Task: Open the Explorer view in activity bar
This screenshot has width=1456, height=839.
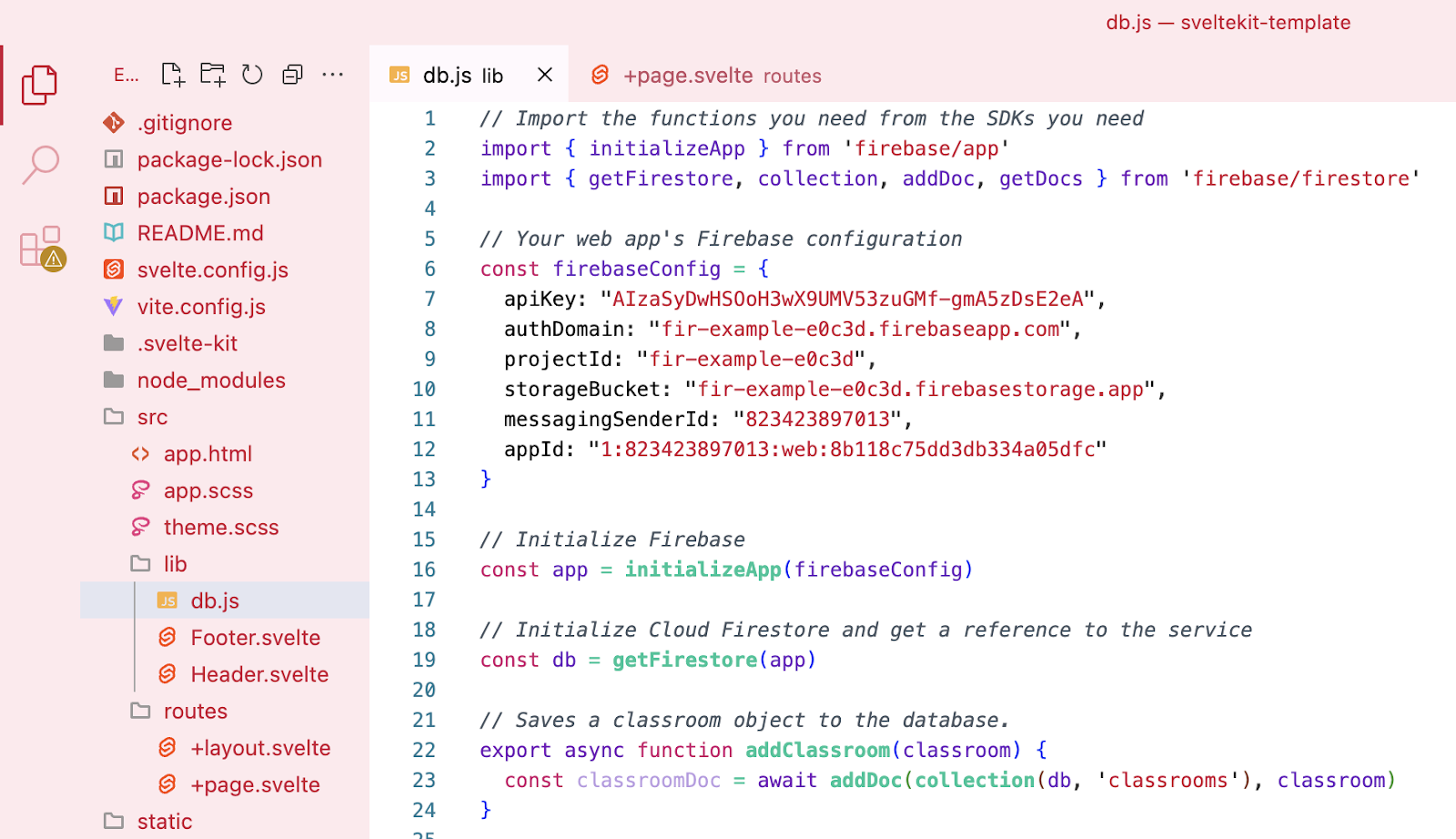Action: [39, 85]
